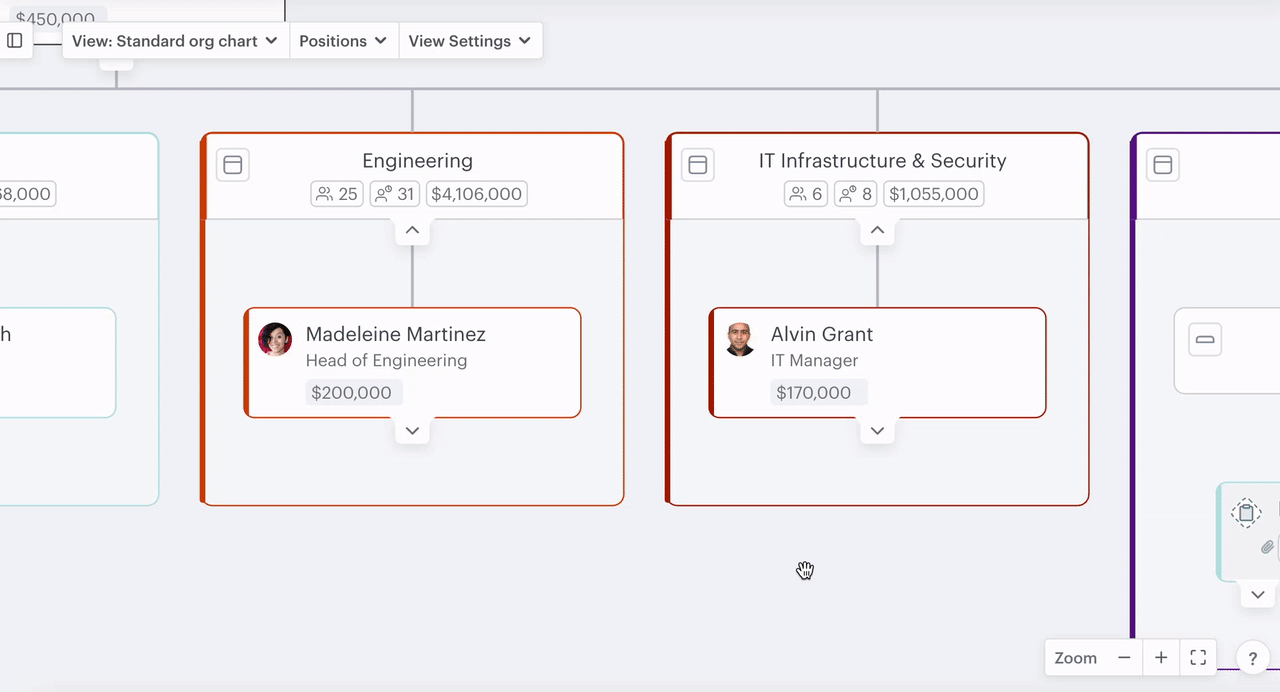
Task: Expand Alvin Grant's direct reports
Action: pos(877,430)
